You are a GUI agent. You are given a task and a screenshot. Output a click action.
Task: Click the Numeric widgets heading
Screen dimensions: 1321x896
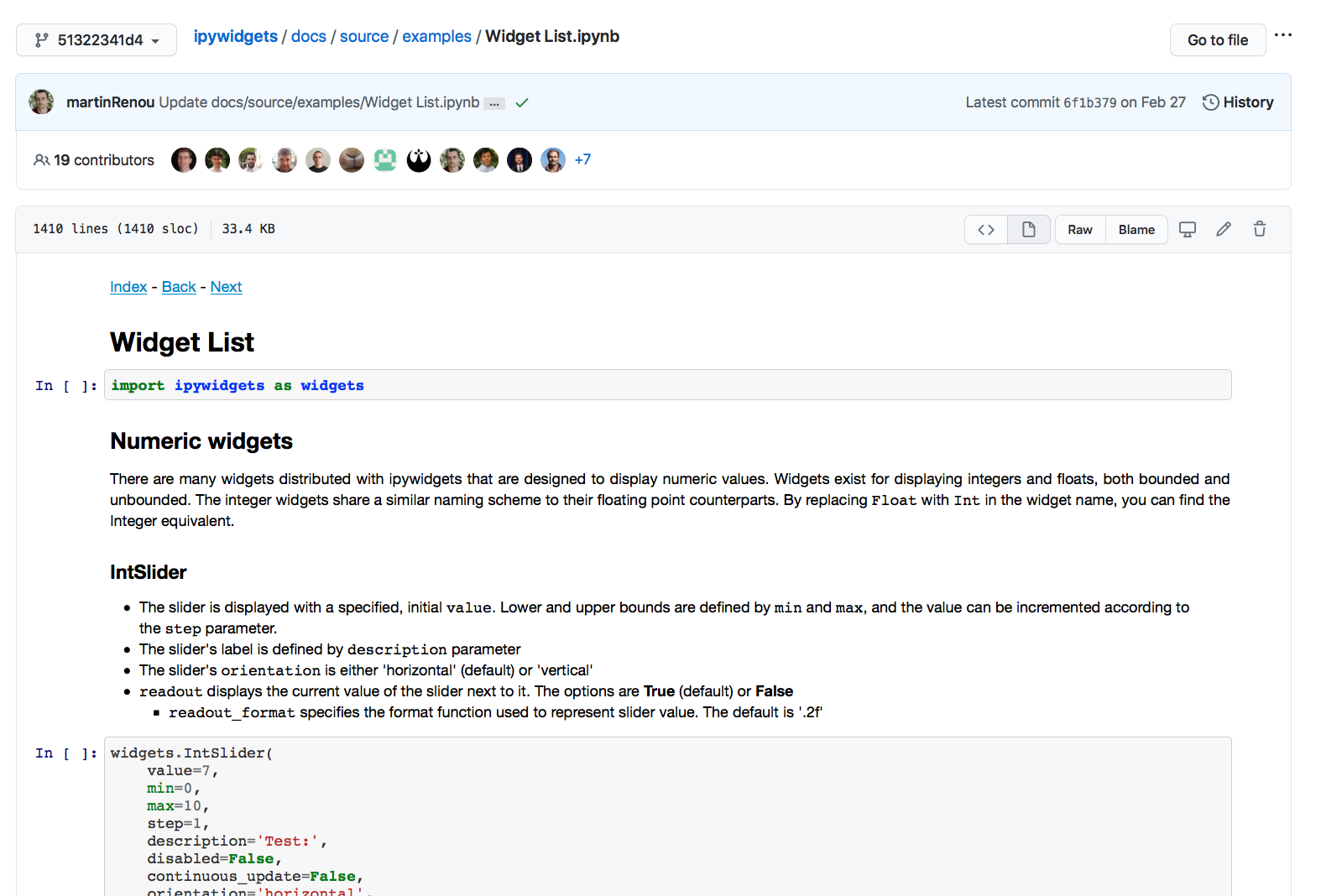(x=201, y=441)
